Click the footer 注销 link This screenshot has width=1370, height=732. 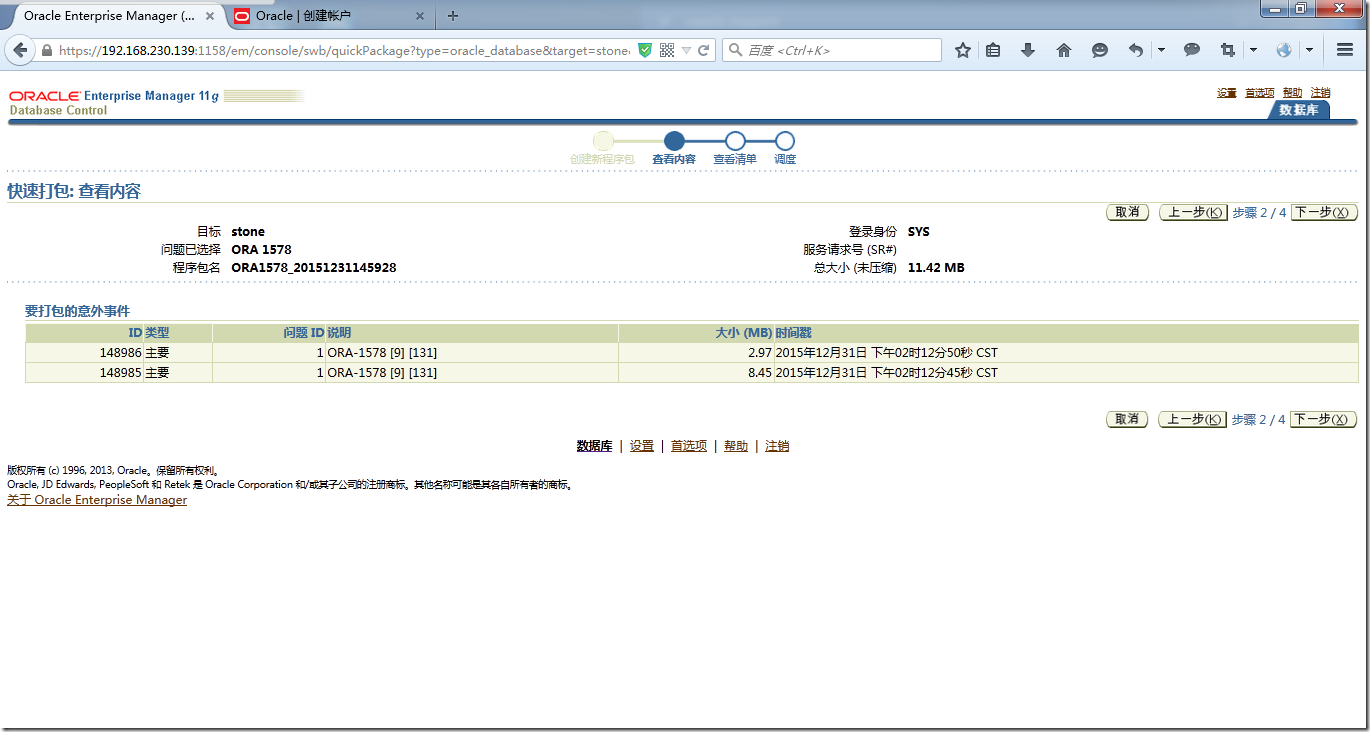point(777,446)
